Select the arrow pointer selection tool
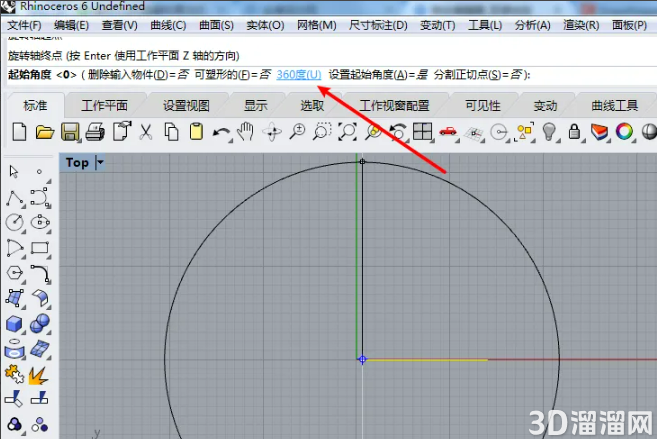The image size is (657, 439). [x=14, y=171]
